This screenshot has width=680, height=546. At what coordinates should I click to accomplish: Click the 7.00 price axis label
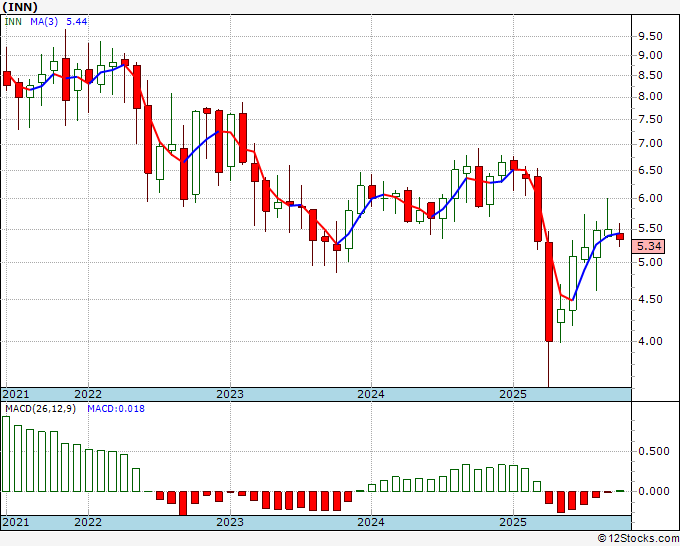pos(650,144)
